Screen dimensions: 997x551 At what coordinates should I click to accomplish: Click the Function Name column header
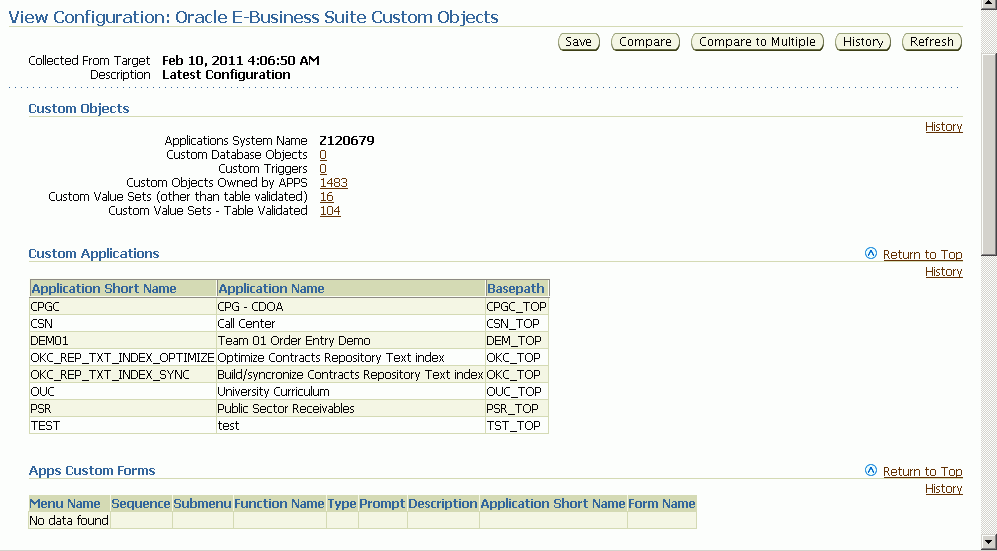click(x=279, y=503)
